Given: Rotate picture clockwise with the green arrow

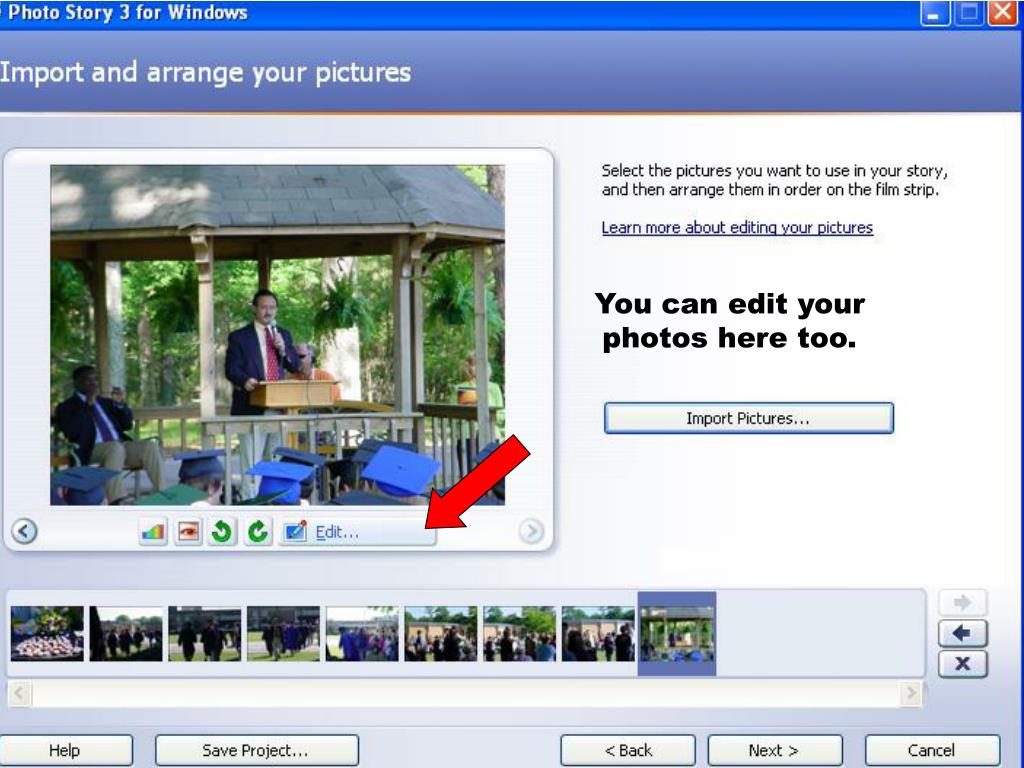Looking at the screenshot, I should tap(258, 532).
